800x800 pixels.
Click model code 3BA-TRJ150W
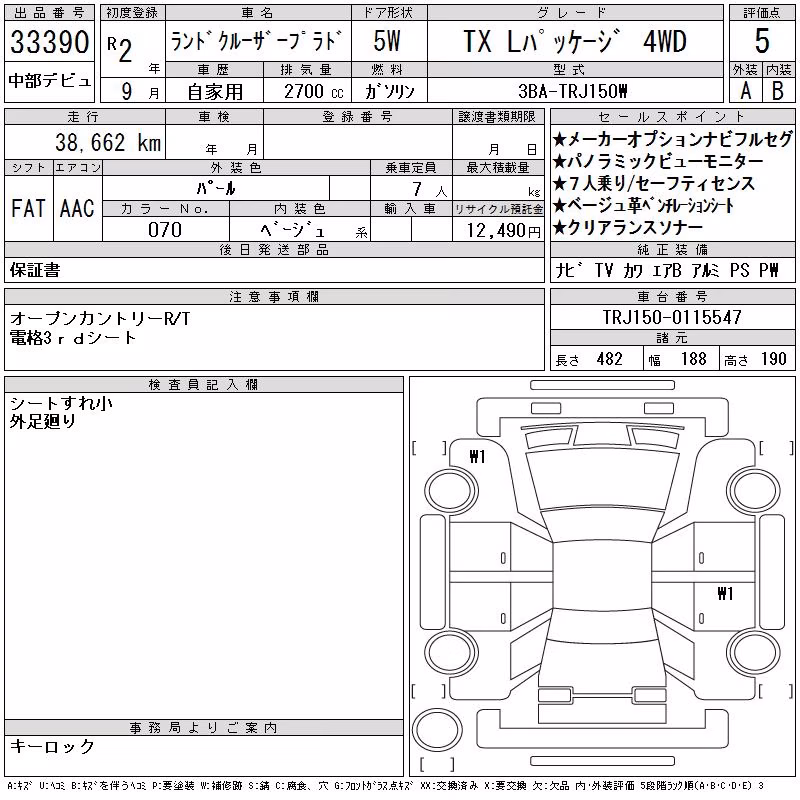tap(572, 91)
